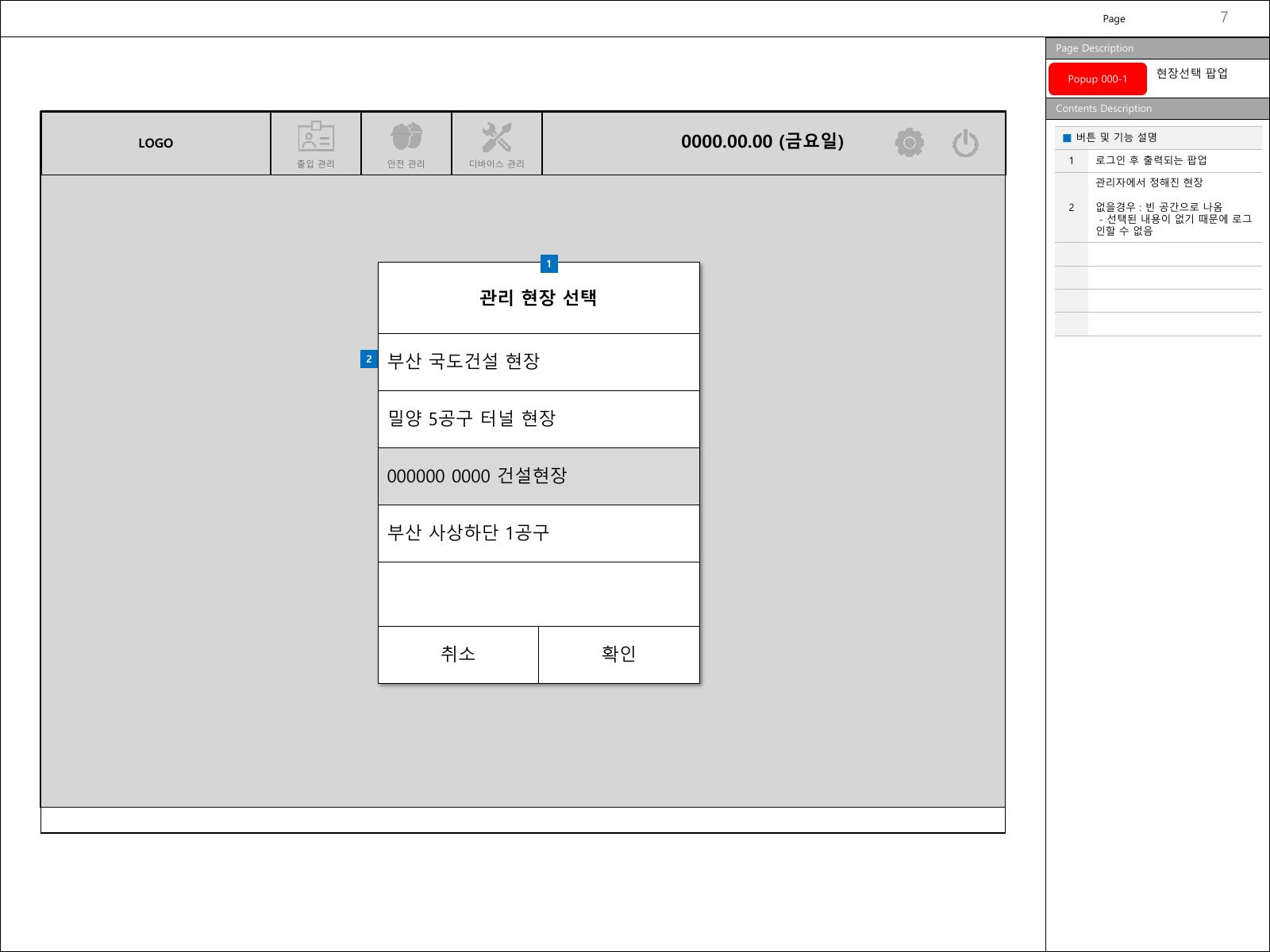Click the Contents Description header bar

point(1157,109)
